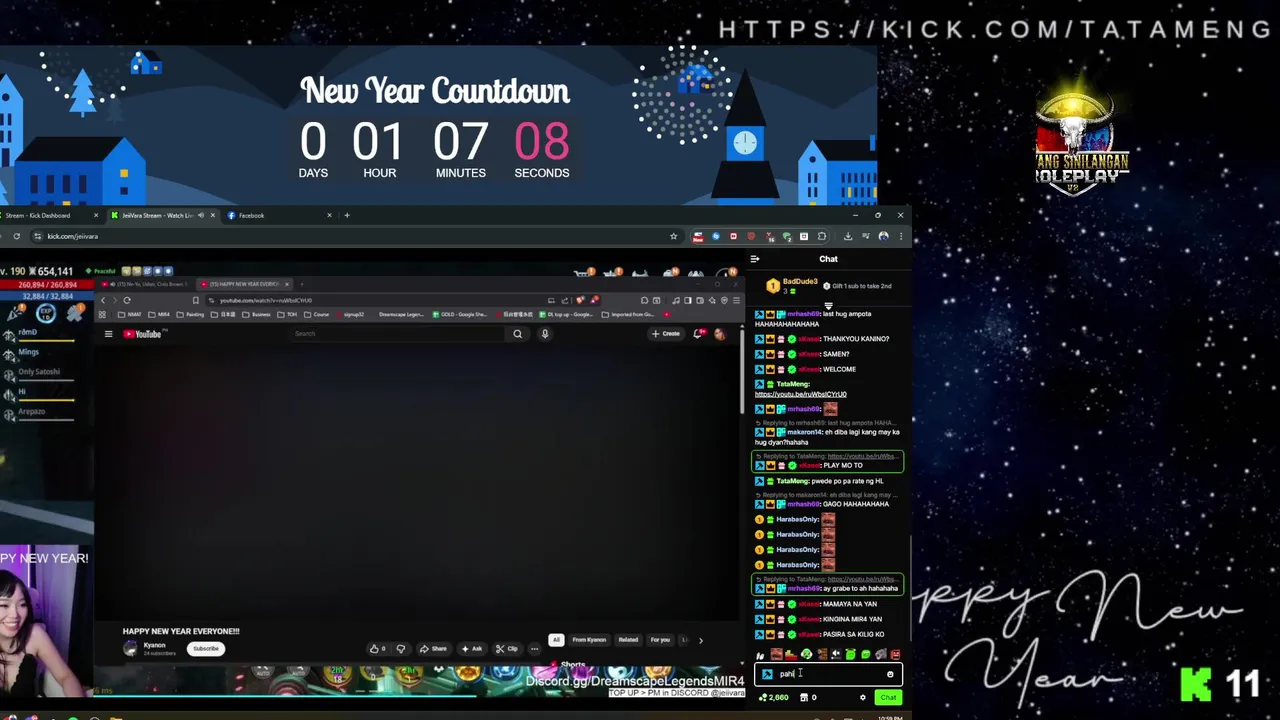Collapse the chat panel with the arrow icon
1280x720 pixels.
click(755, 259)
